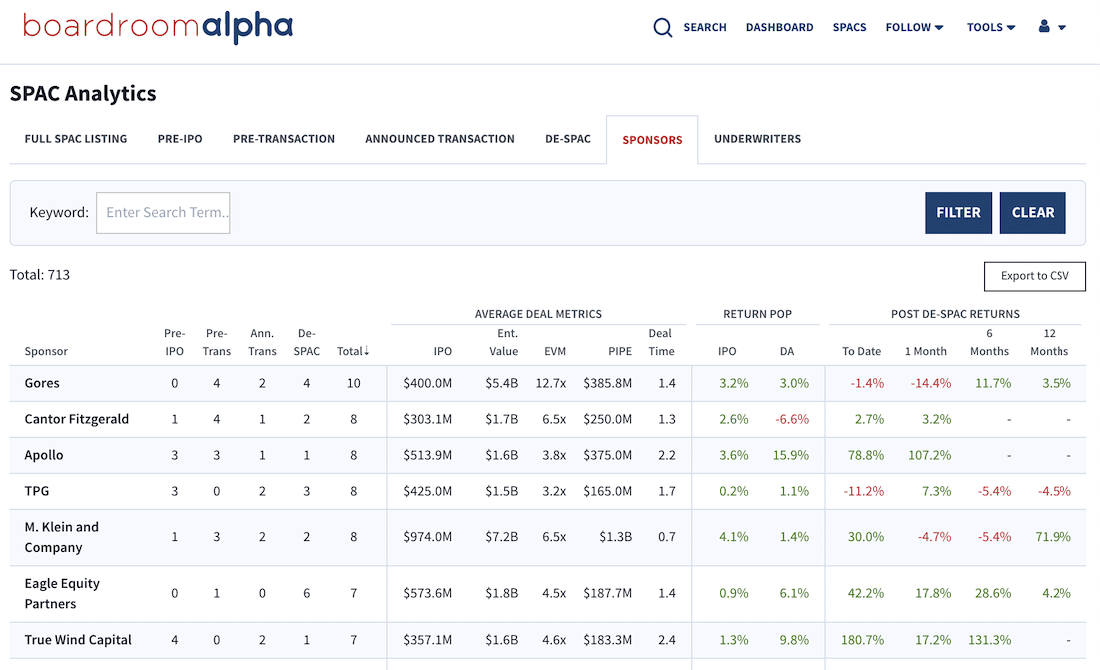Open M. Klein and Company sponsor
The image size is (1100, 670).
click(x=62, y=537)
